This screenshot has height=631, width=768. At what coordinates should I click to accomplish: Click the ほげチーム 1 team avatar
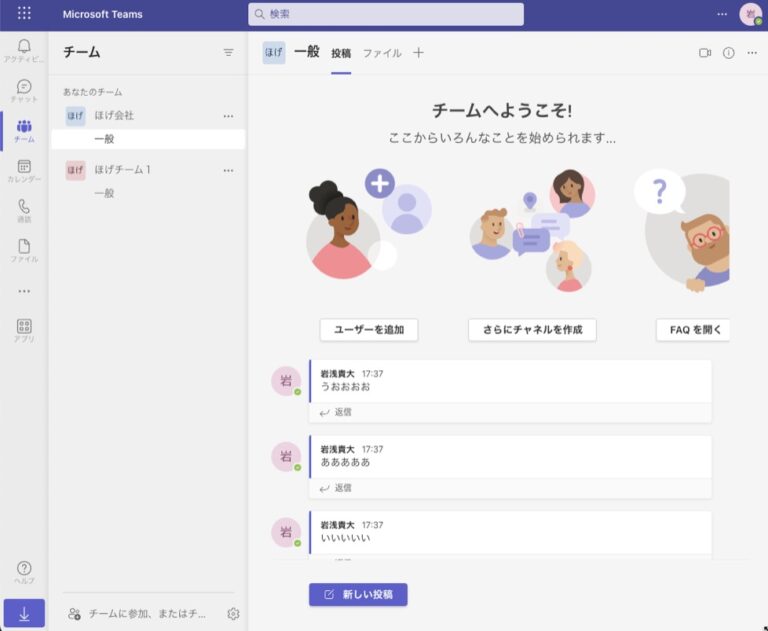(75, 170)
